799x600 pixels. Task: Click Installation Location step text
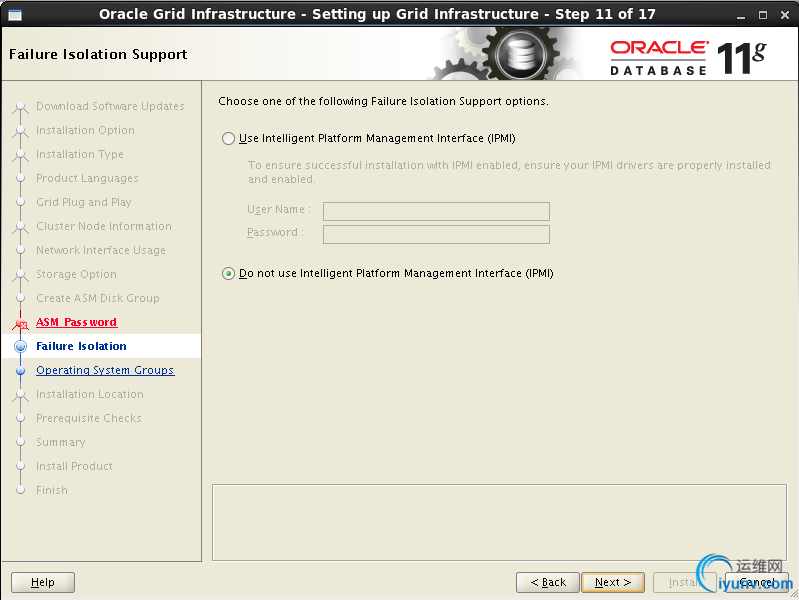(90, 394)
